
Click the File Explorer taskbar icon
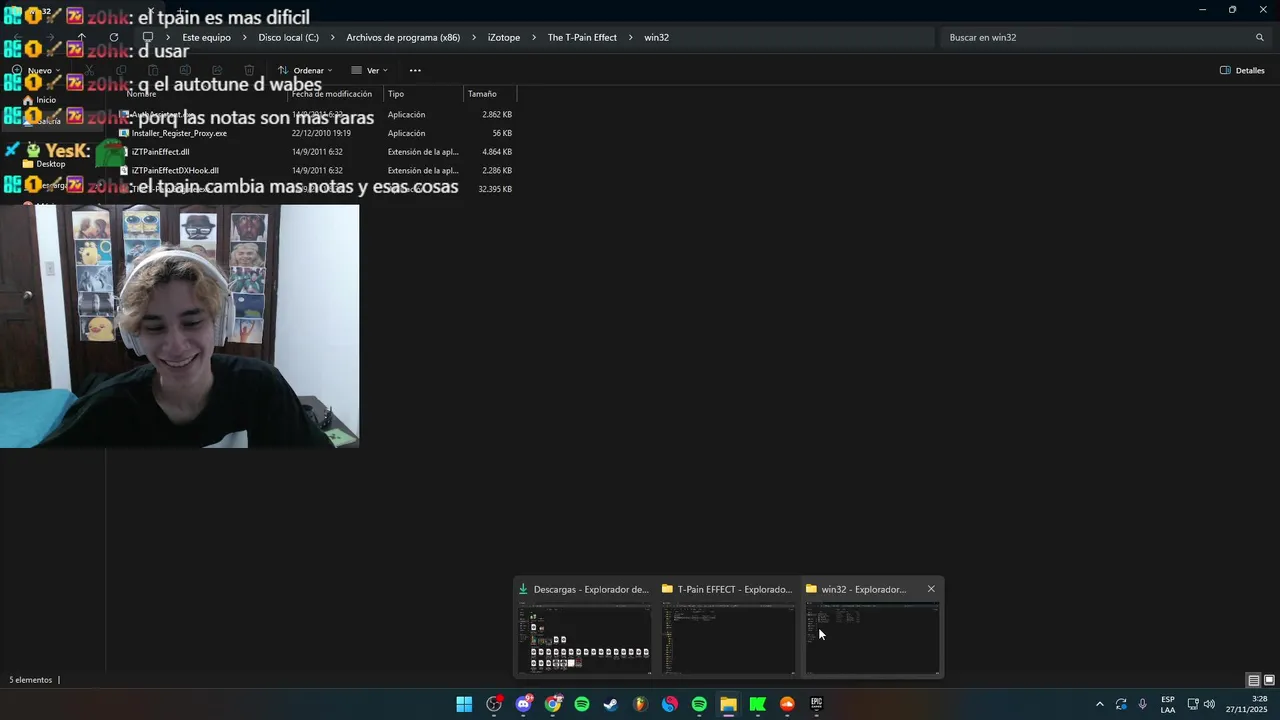point(728,704)
